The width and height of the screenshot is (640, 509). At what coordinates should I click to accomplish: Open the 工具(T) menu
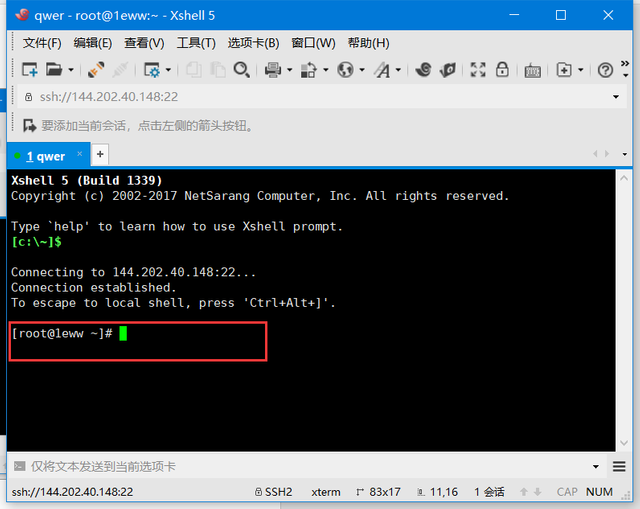[196, 43]
